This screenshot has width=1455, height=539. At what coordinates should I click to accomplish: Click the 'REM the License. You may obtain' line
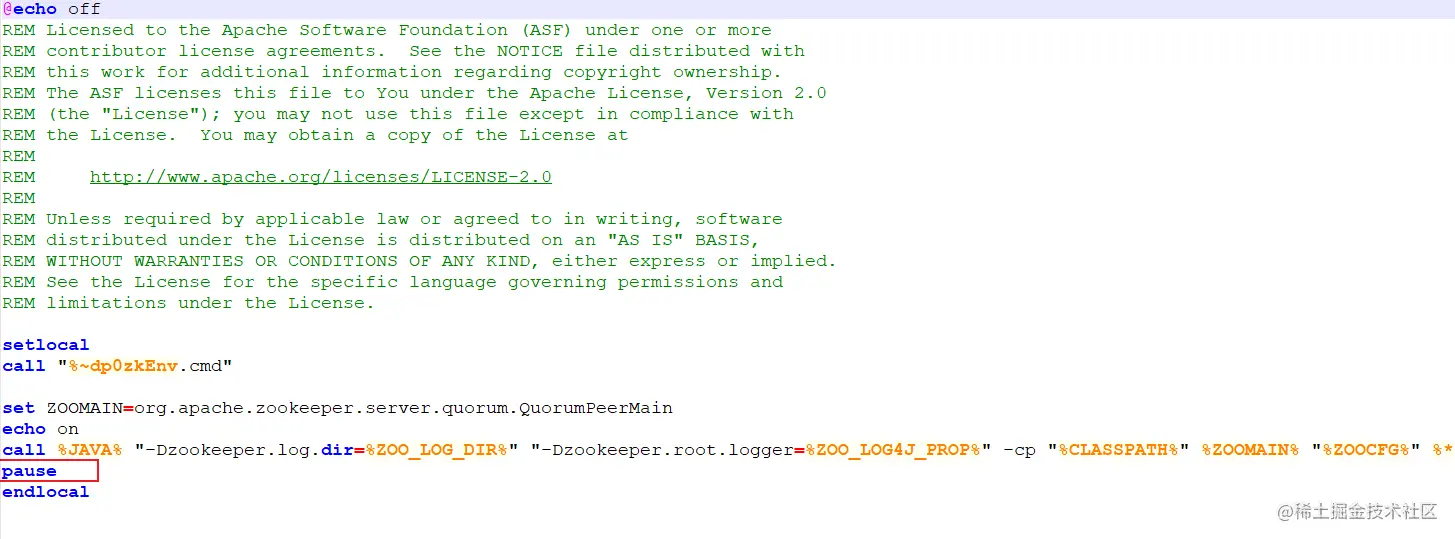click(x=315, y=135)
